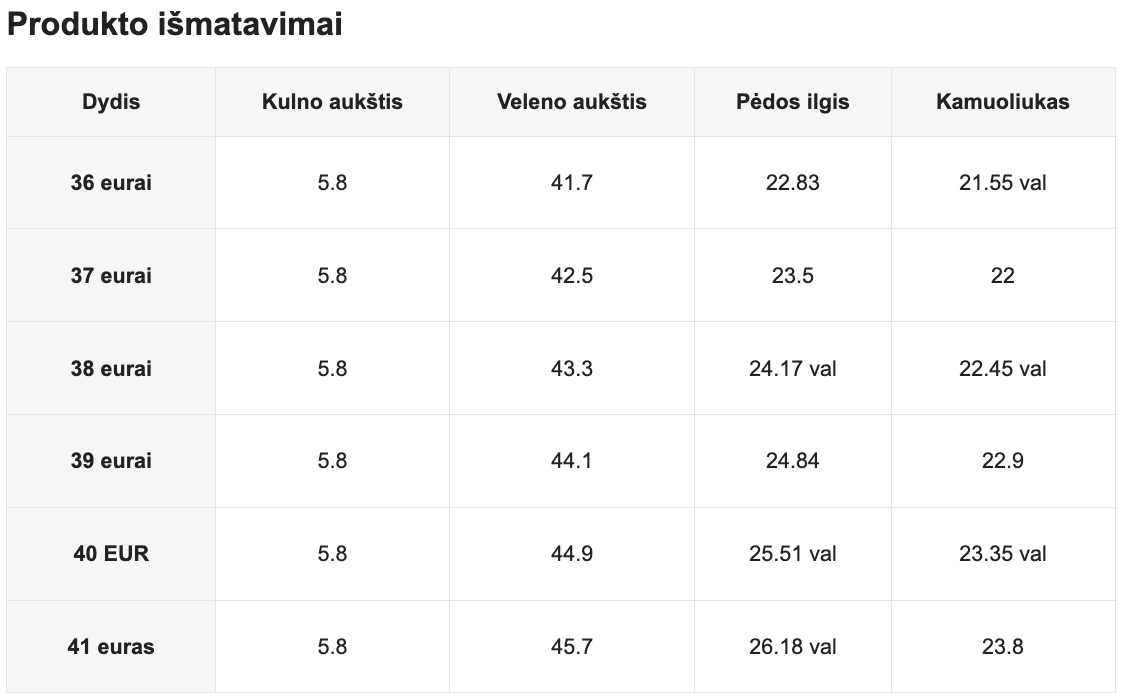
Task: Click the 23.35 val ball cell
Action: (x=1003, y=554)
